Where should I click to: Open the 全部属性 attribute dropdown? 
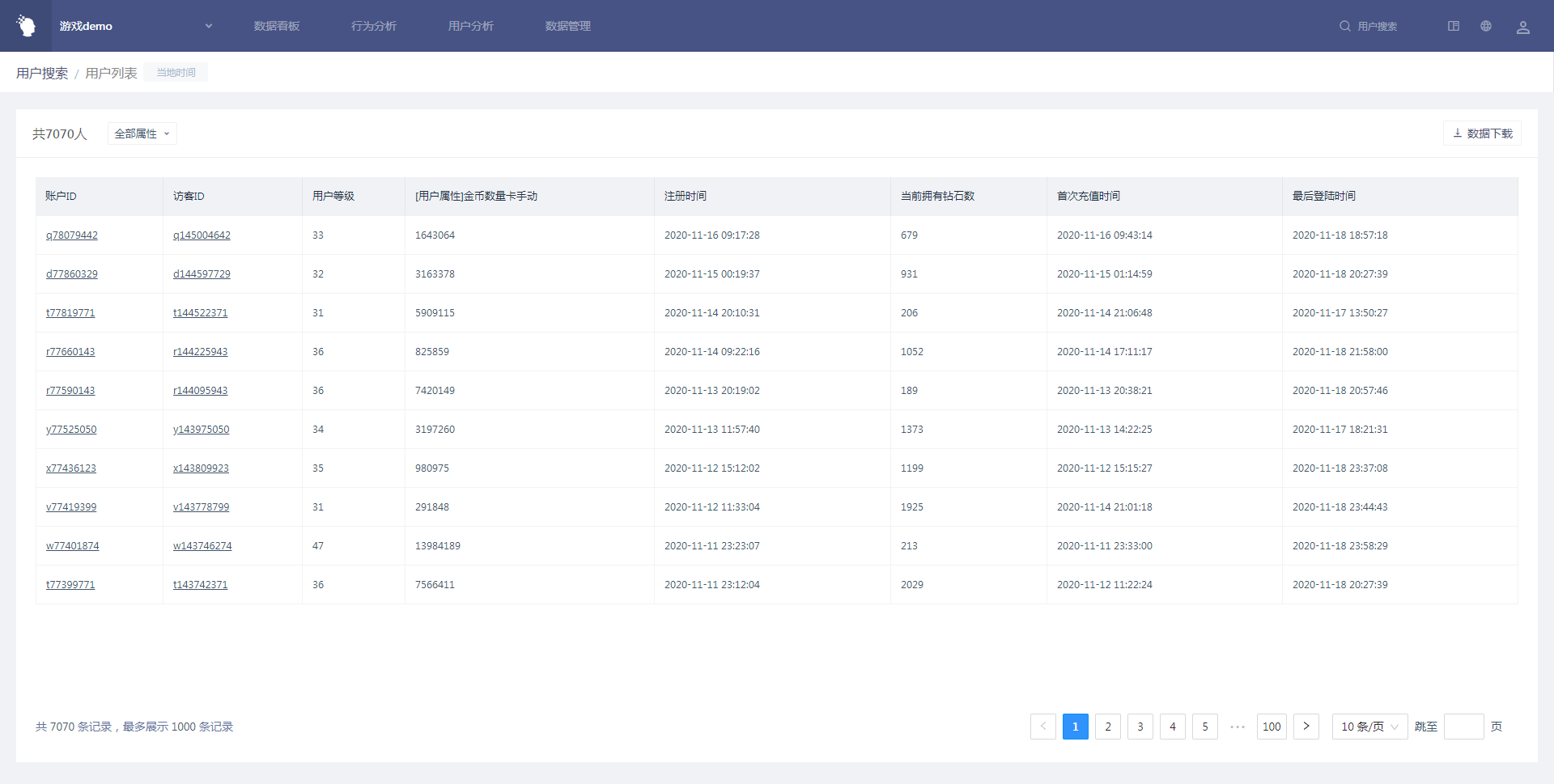[142, 133]
